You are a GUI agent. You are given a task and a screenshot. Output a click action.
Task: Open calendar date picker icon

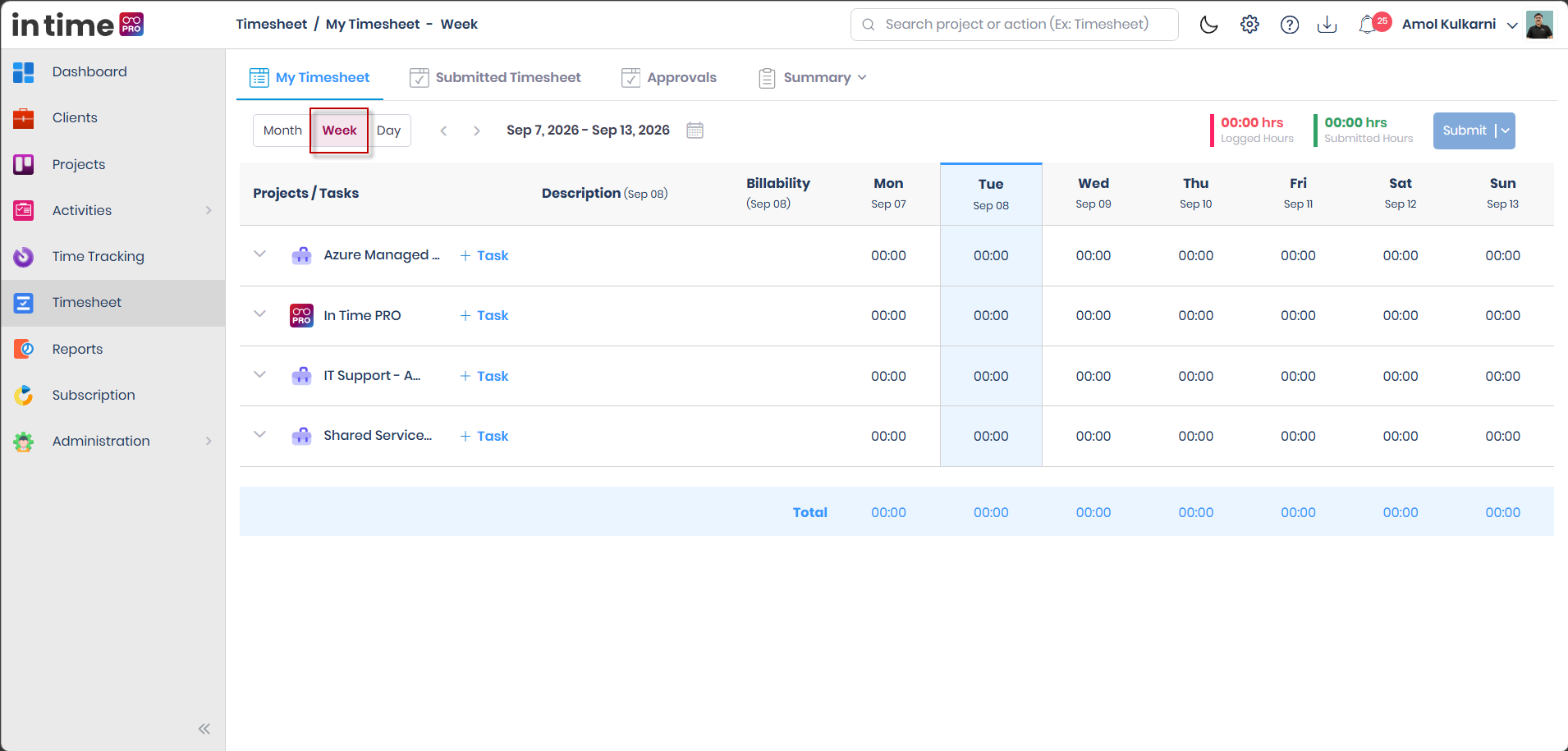point(695,131)
